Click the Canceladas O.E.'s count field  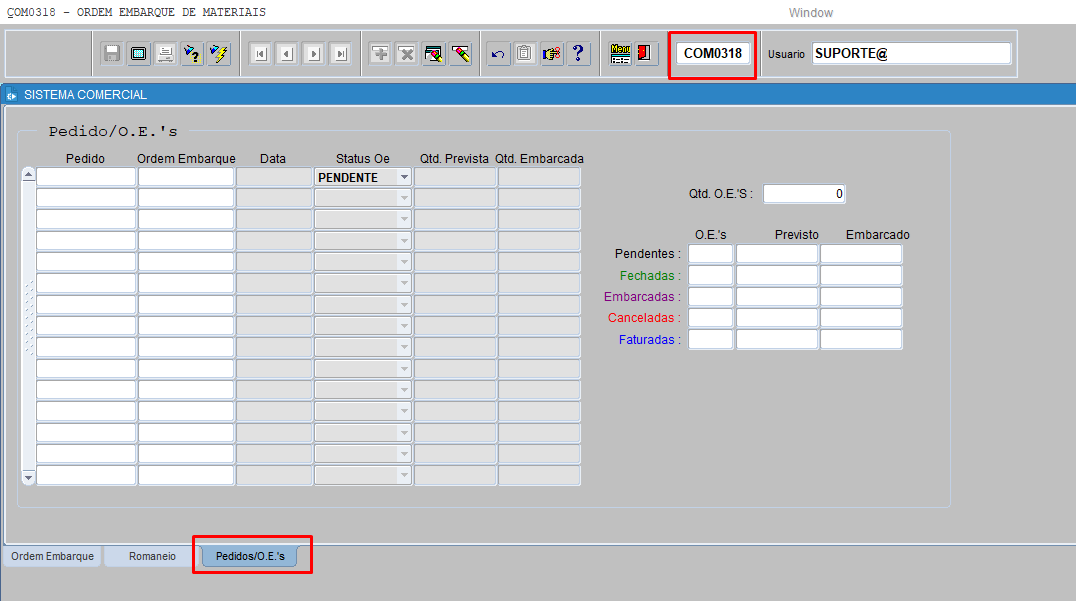(710, 318)
